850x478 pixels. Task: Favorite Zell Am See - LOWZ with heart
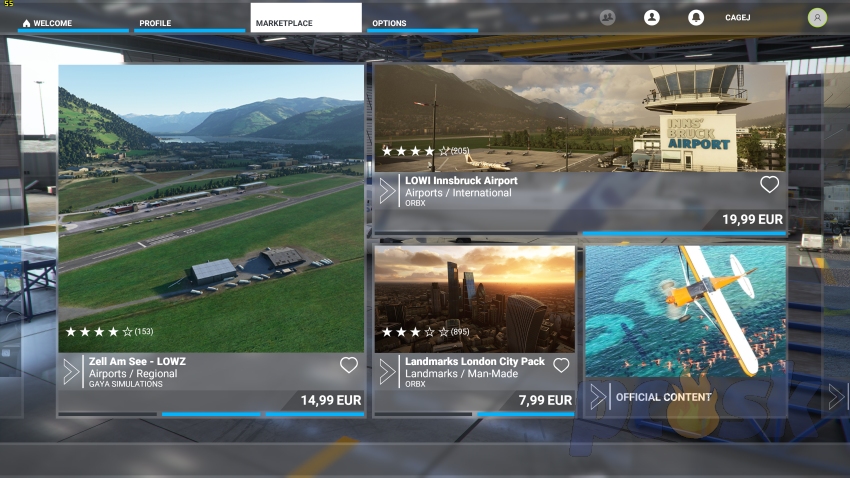(x=349, y=365)
